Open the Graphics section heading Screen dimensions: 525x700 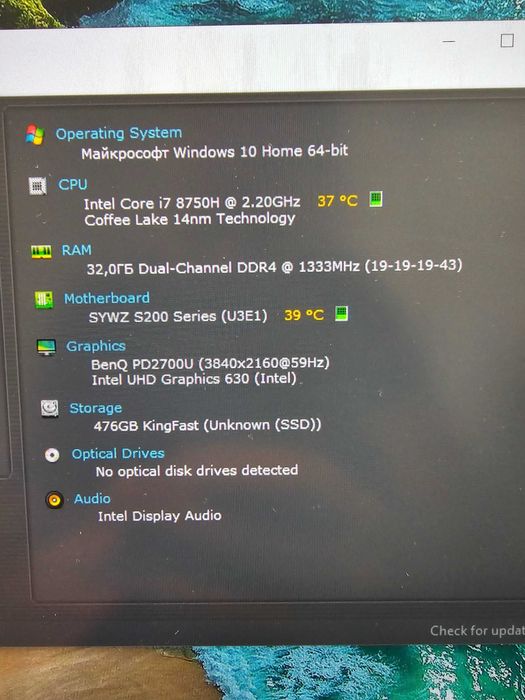[x=96, y=346]
